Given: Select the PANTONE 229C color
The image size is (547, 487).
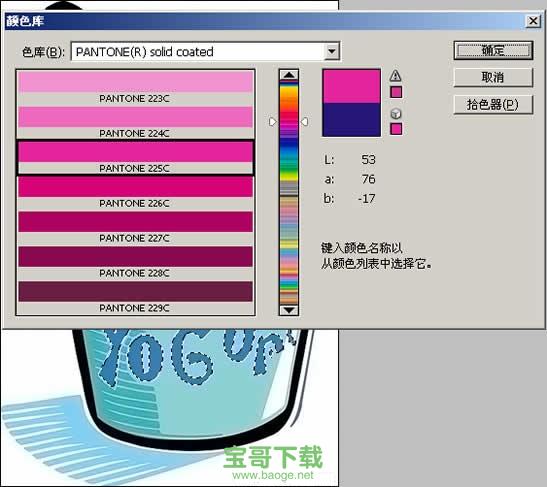Looking at the screenshot, I should tap(135, 297).
